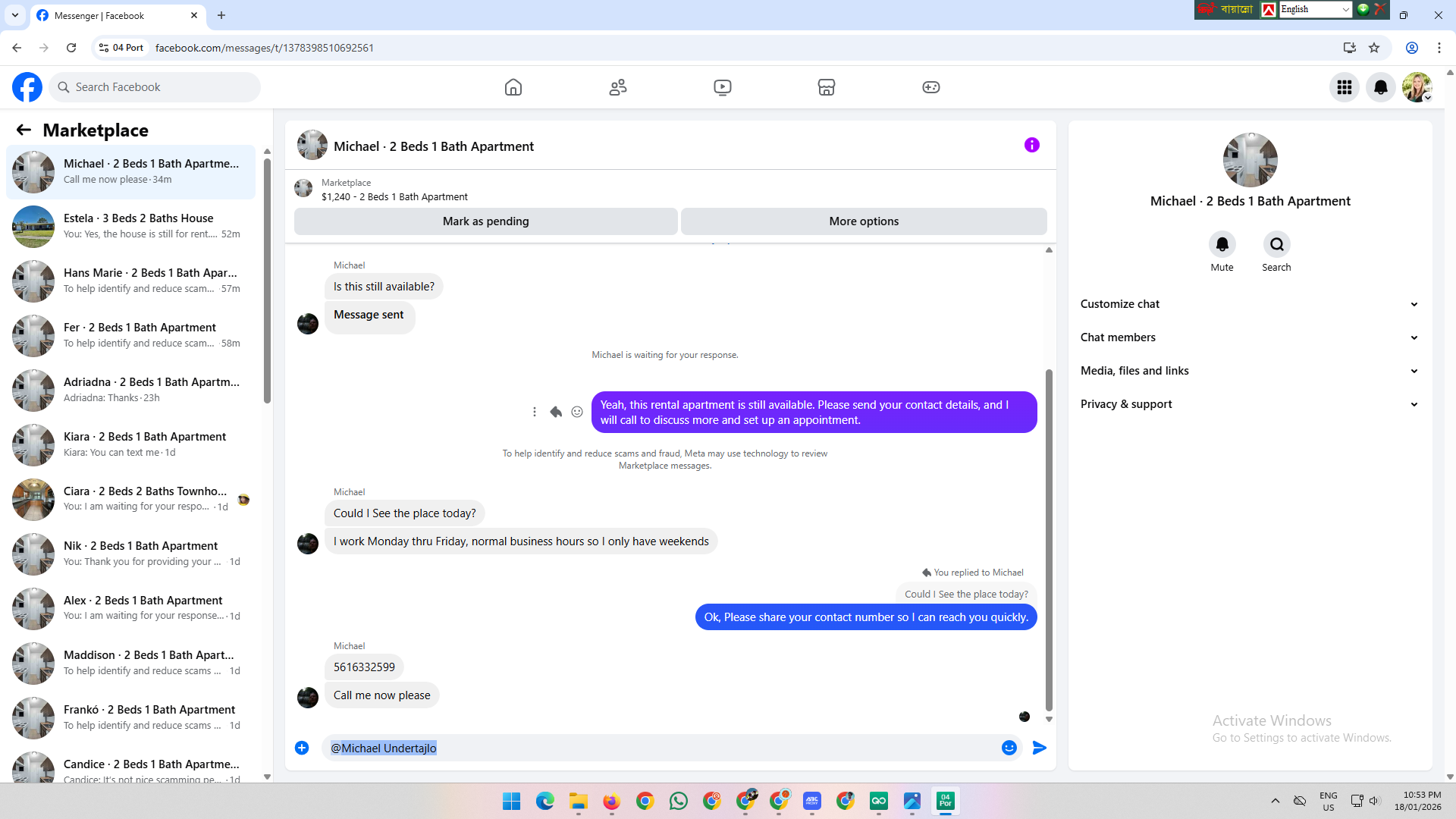Open the react smiley next to message
1456x819 pixels.
(x=577, y=412)
